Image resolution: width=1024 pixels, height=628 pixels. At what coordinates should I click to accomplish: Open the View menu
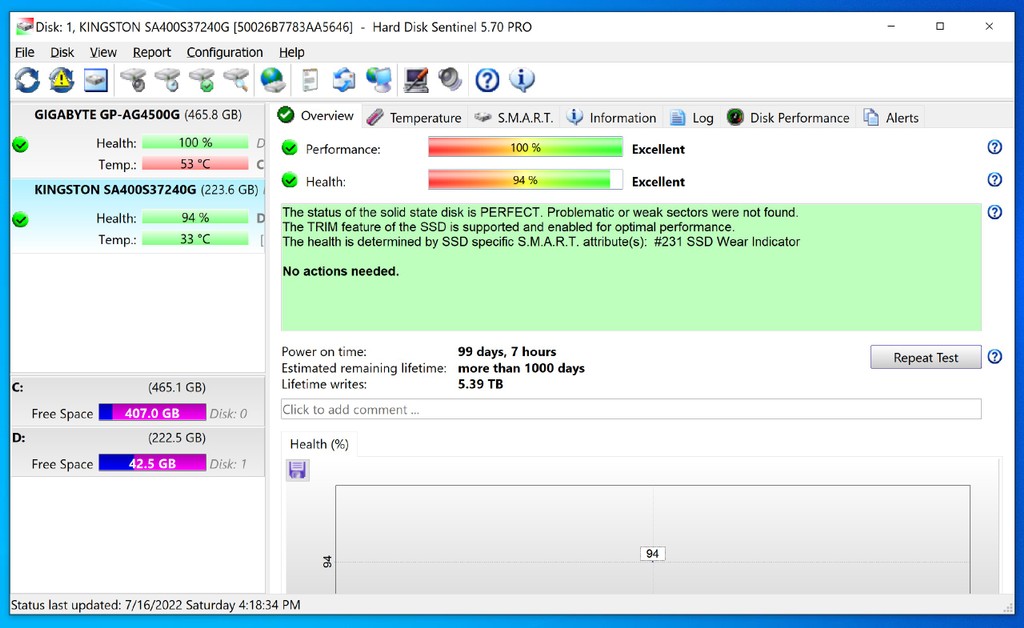point(103,52)
